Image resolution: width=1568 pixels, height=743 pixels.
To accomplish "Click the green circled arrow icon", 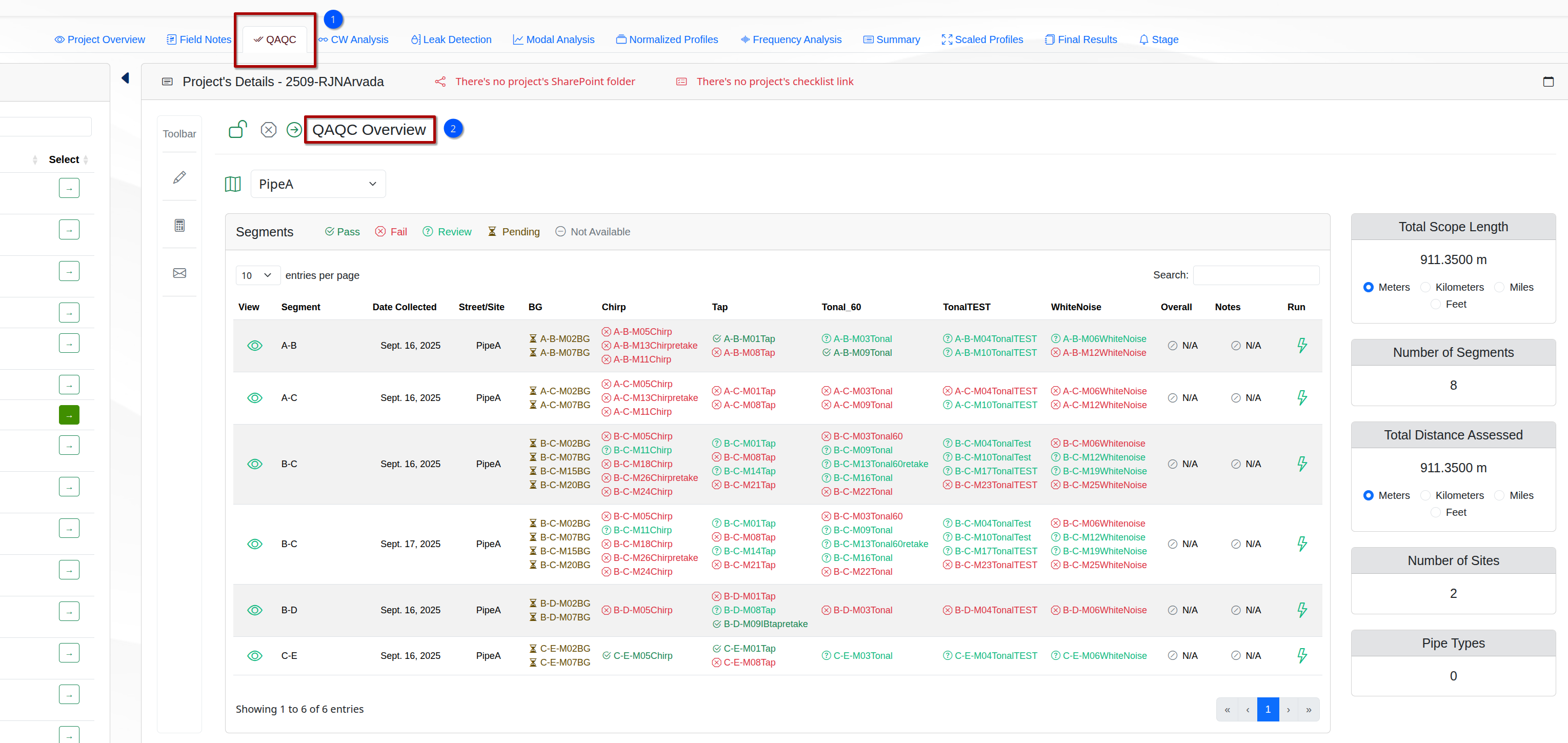I will click(x=293, y=130).
